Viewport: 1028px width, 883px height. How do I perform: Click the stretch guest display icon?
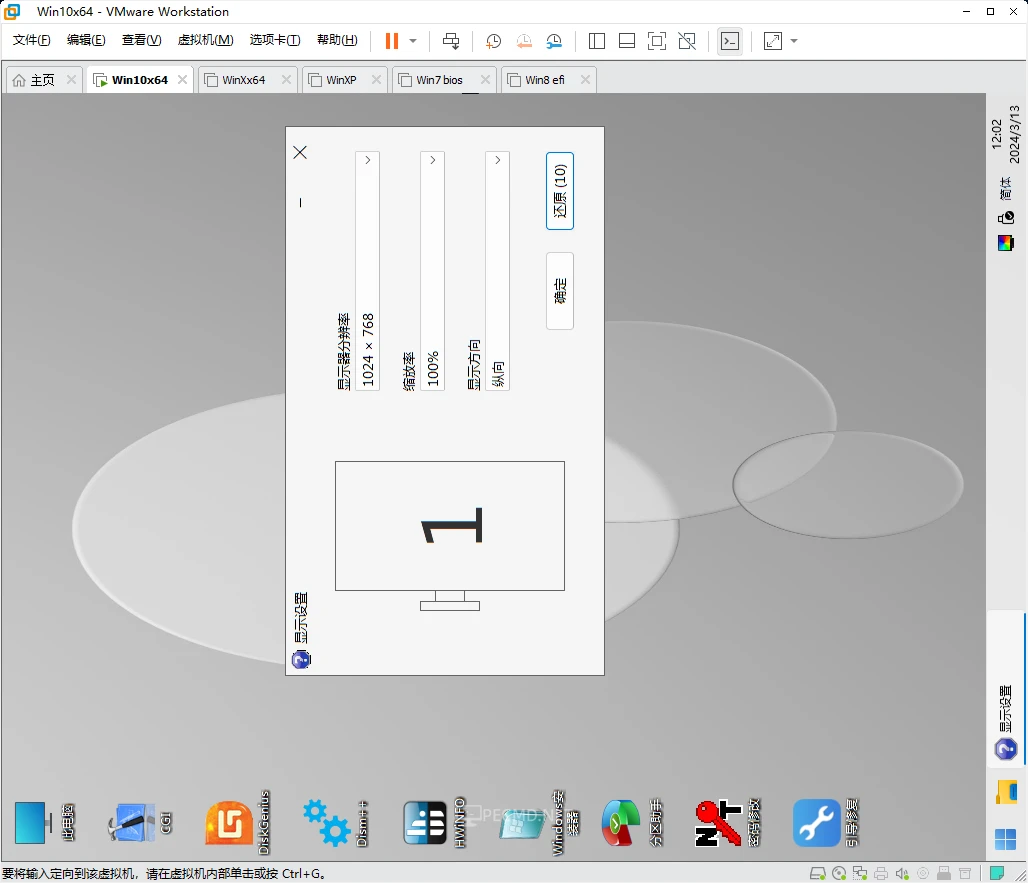coord(773,41)
